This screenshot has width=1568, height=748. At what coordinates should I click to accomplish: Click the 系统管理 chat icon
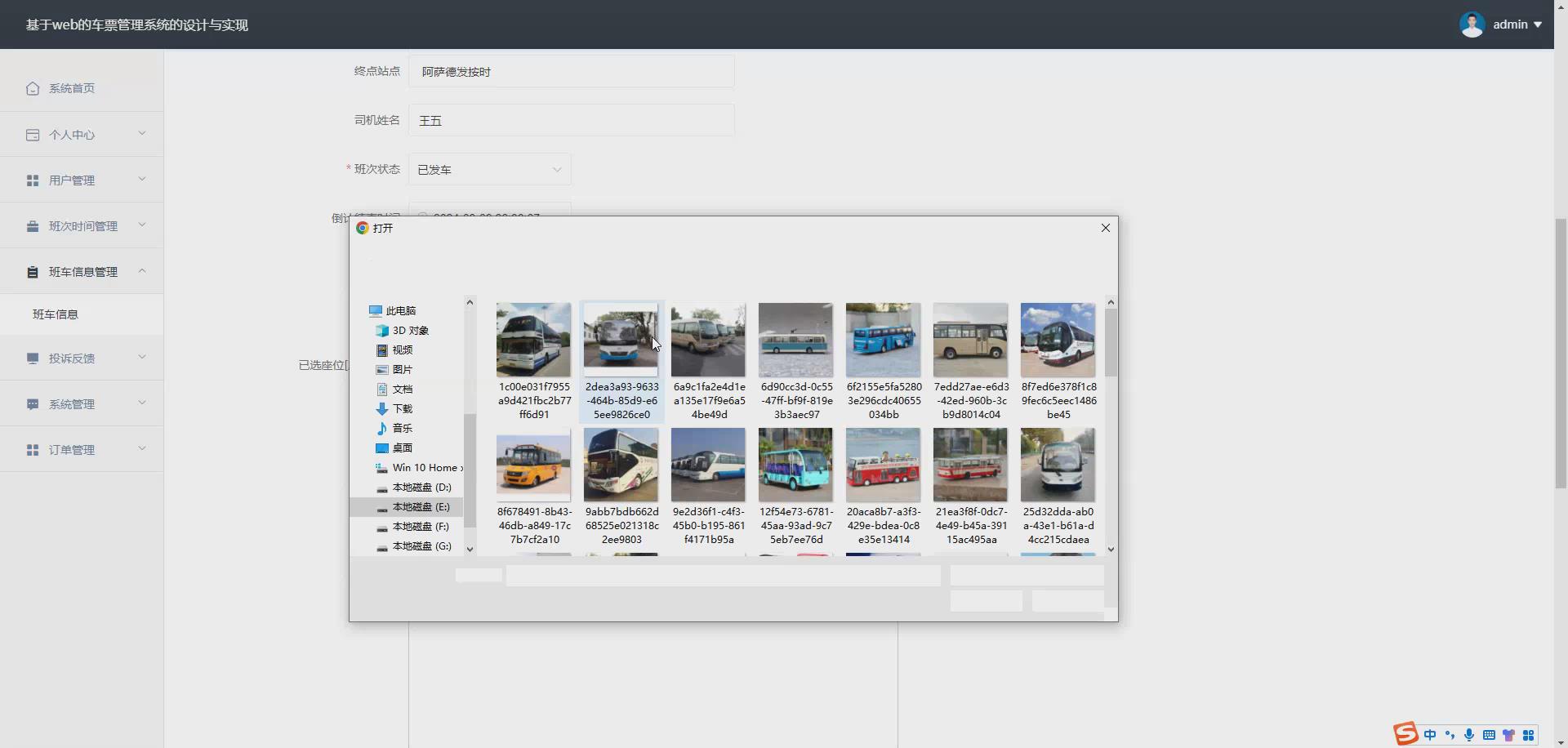tap(33, 404)
